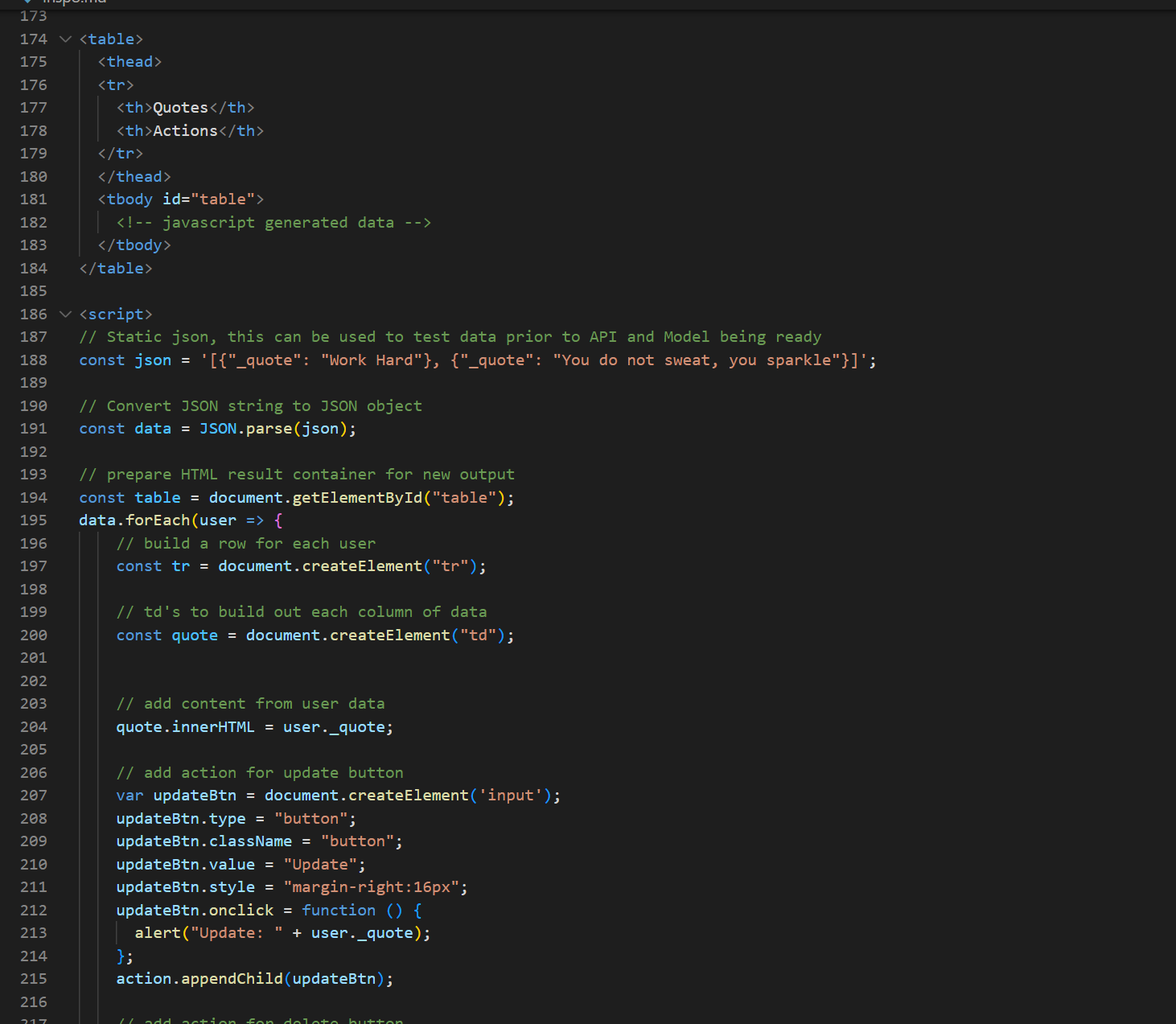Click the "prepare HTML result container" comment
The height and width of the screenshot is (1024, 1176).
tap(297, 474)
